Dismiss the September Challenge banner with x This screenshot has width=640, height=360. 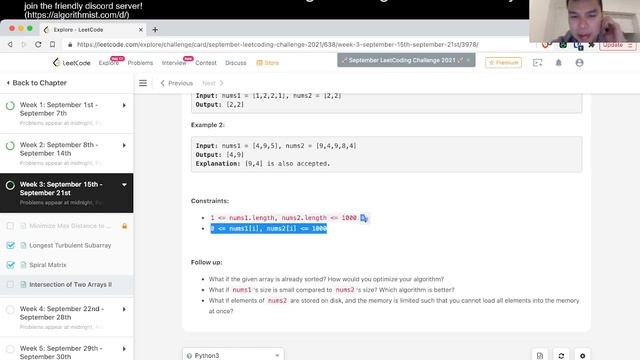[x=469, y=60]
